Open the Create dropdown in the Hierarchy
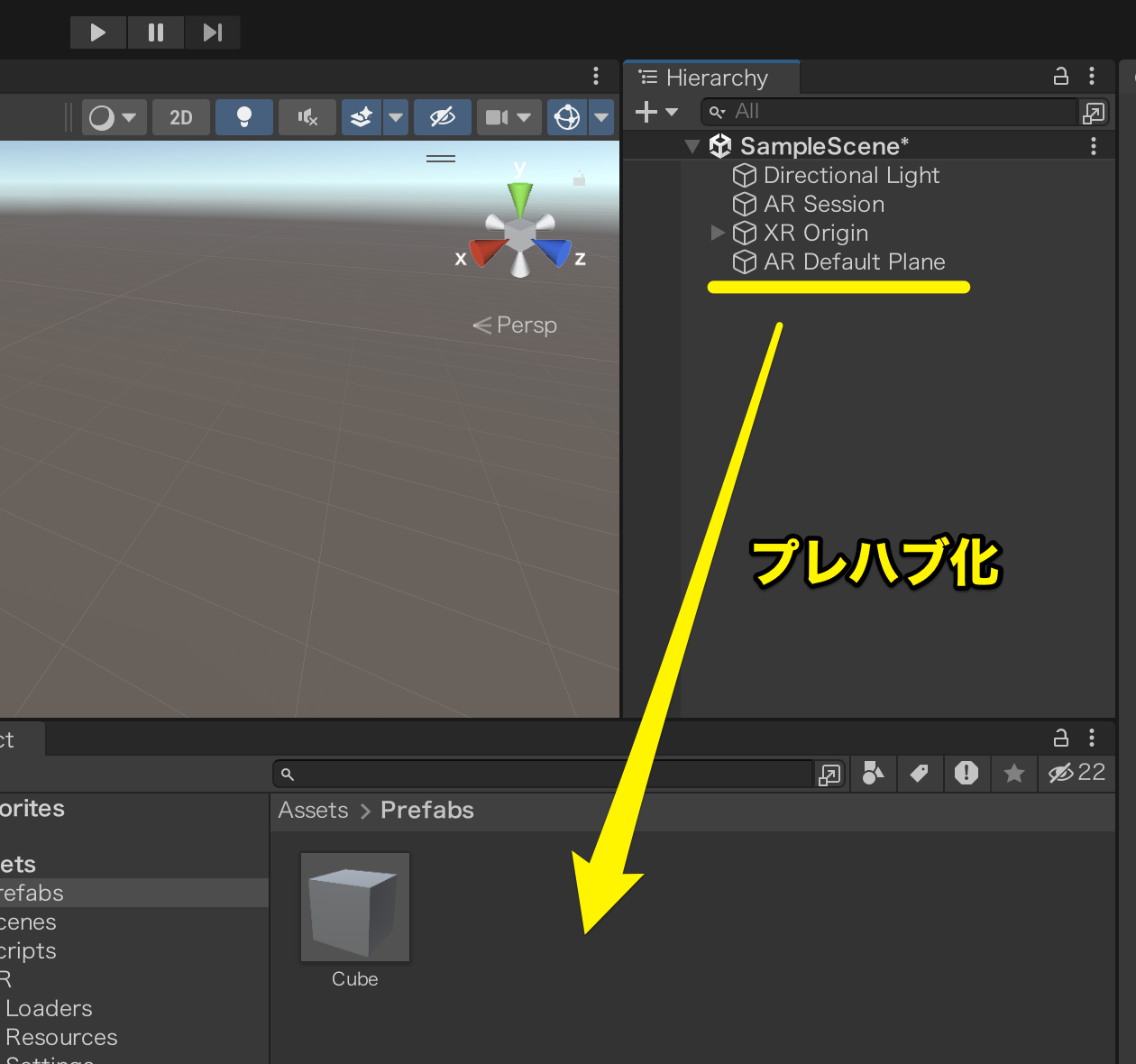 (x=655, y=112)
